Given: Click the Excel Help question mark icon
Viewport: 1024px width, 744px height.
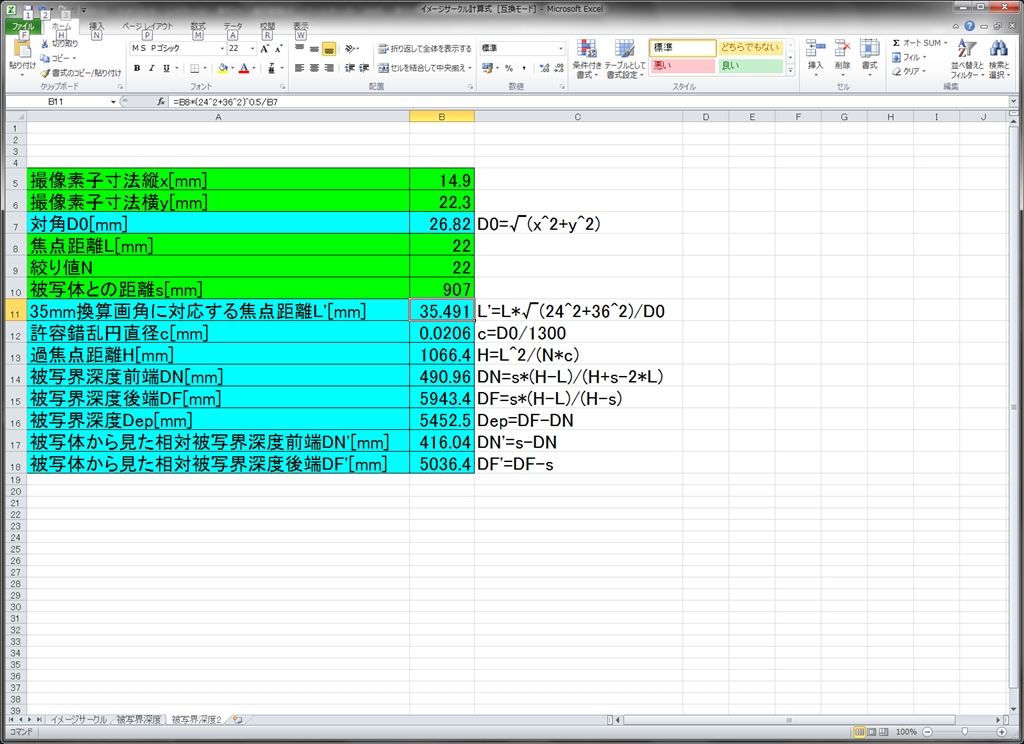Looking at the screenshot, I should tap(970, 26).
